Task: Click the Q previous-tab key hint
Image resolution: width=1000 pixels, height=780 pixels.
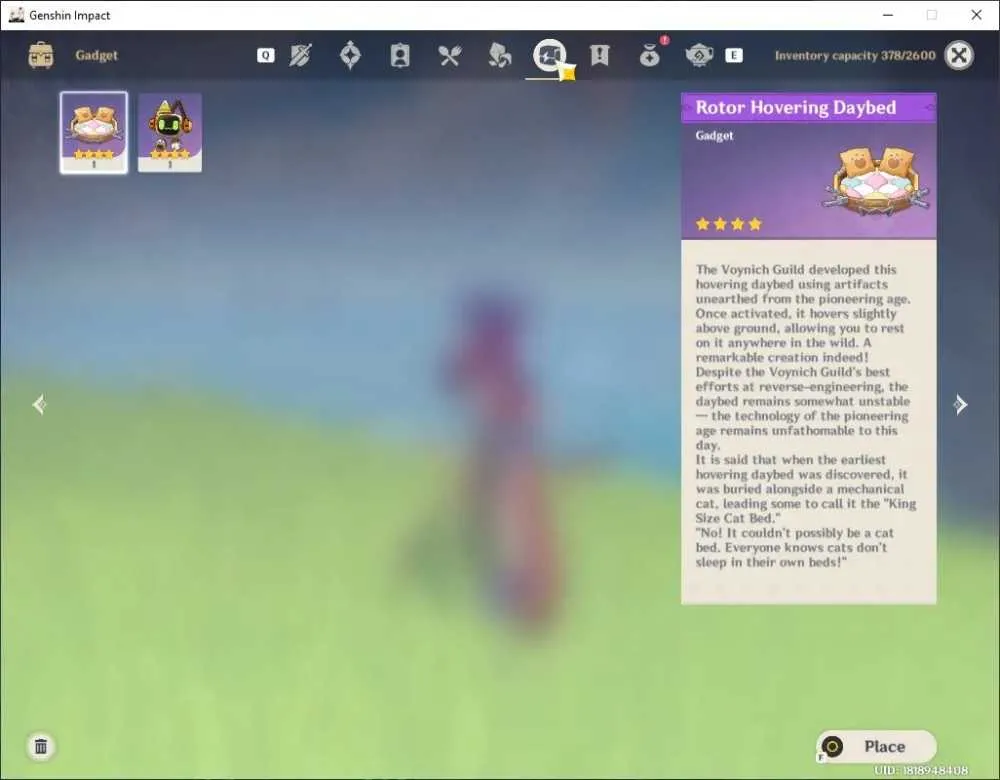Action: click(266, 55)
